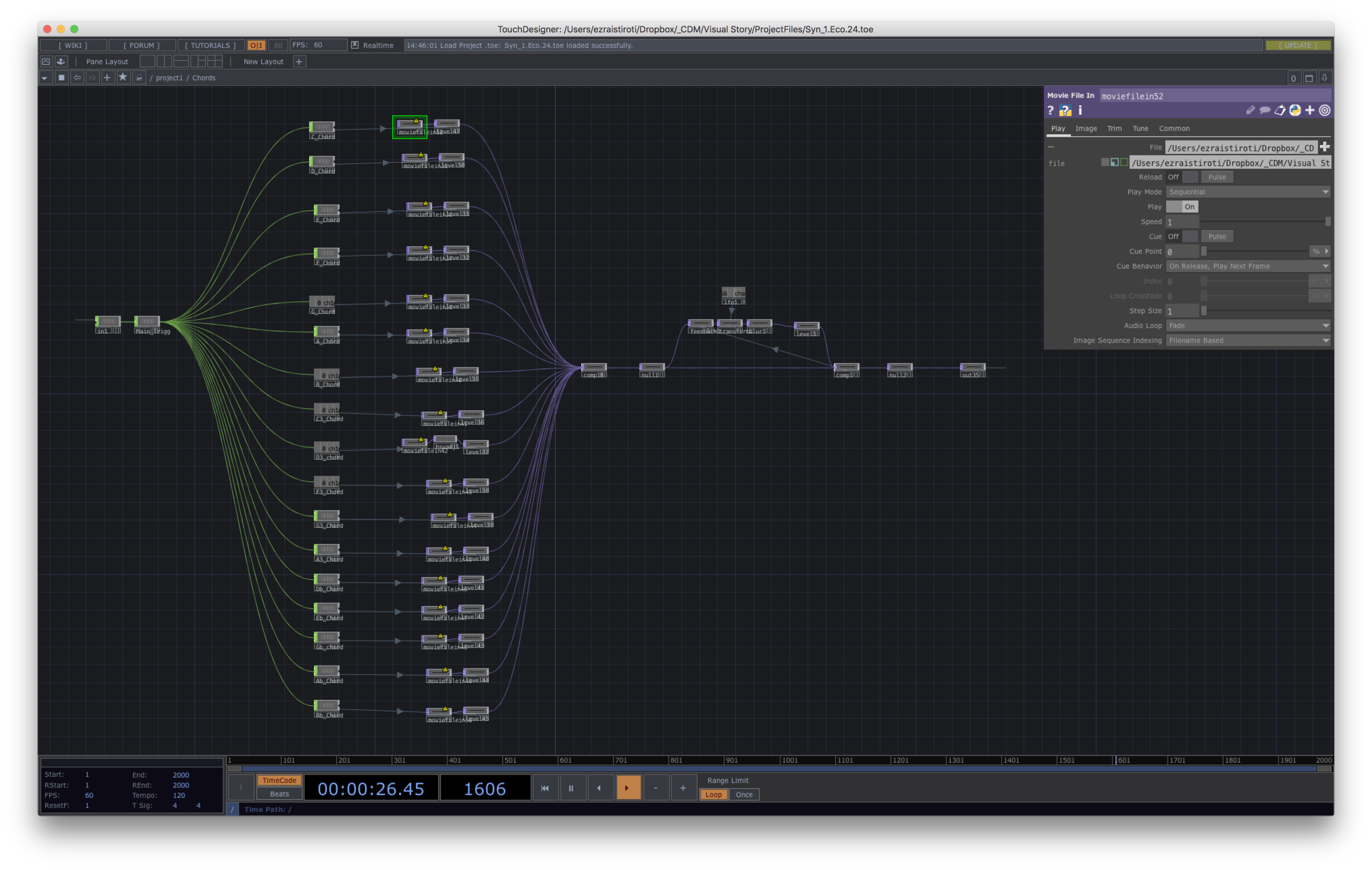The height and width of the screenshot is (870, 1372).
Task: Switch to the Trim parameter tab
Action: (1114, 129)
